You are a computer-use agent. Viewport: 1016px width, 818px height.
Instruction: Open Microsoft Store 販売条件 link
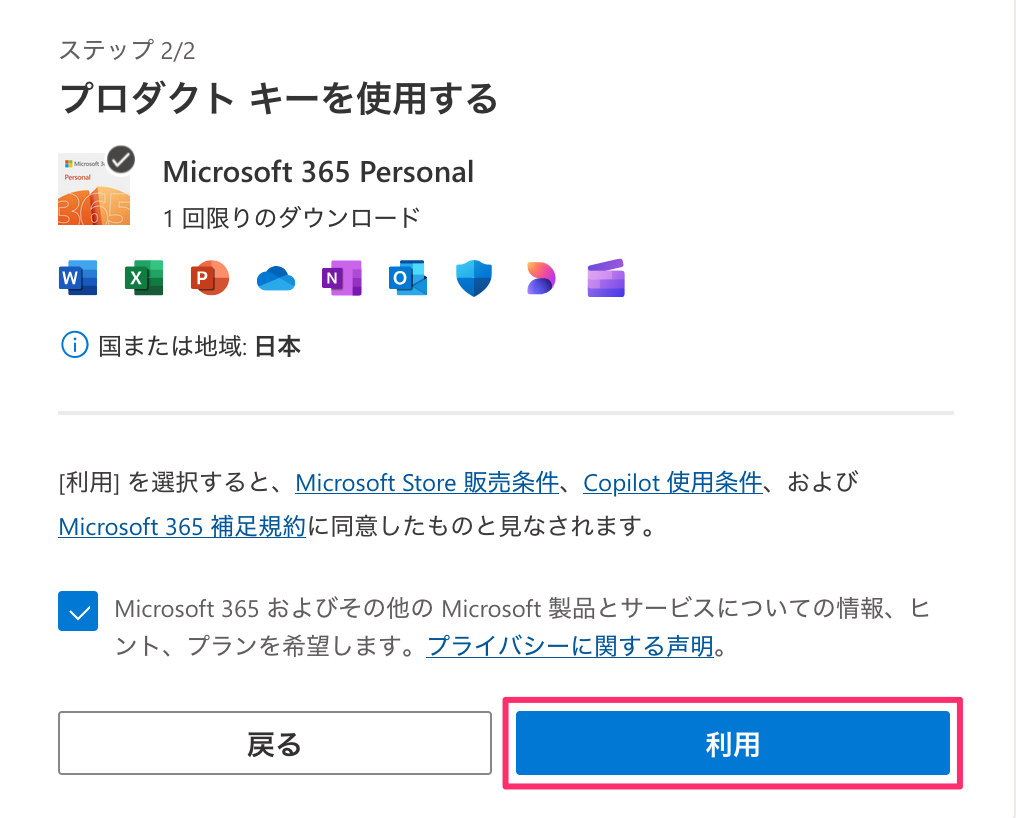click(x=427, y=483)
